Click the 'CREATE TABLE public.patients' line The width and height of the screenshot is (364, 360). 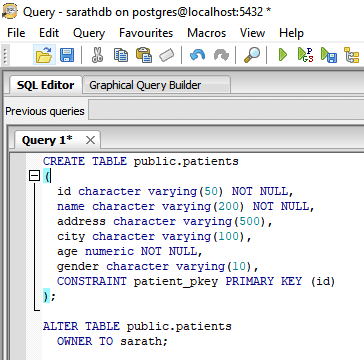[x=141, y=161]
